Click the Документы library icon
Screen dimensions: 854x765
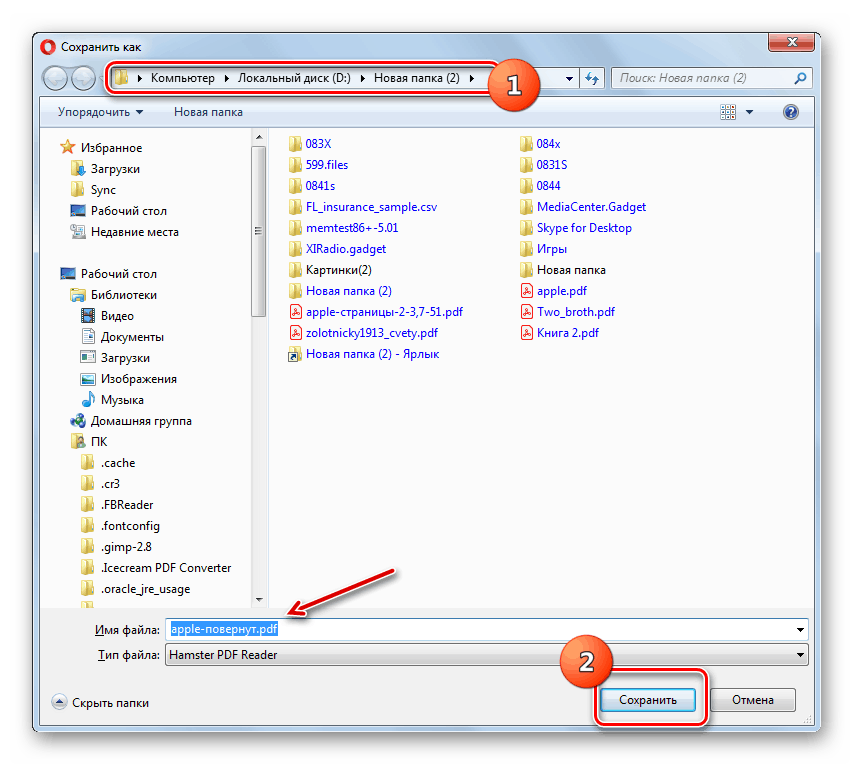pyautogui.click(x=88, y=336)
